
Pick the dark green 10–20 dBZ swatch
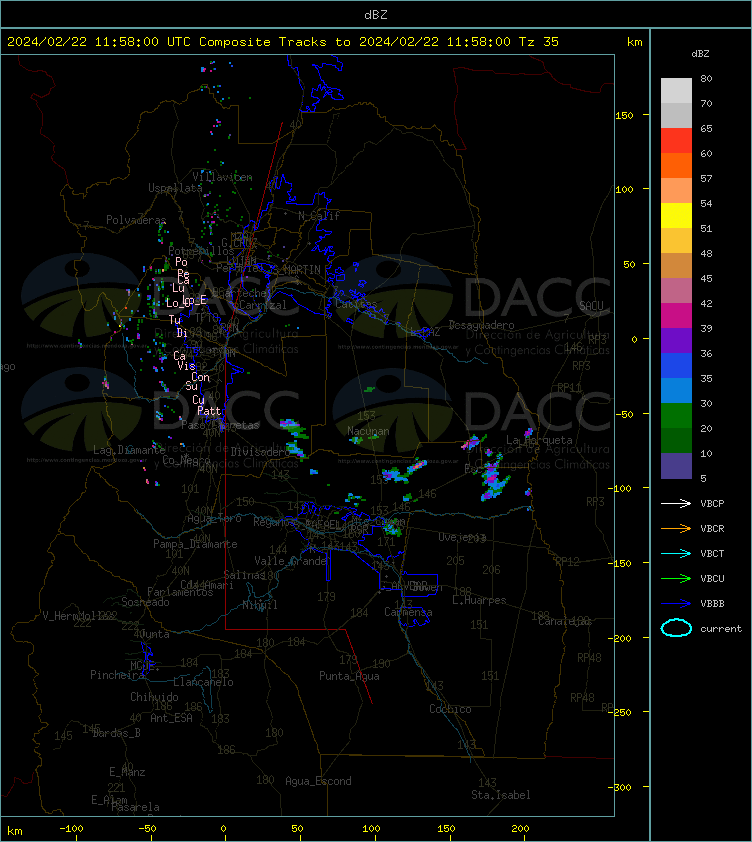(676, 440)
